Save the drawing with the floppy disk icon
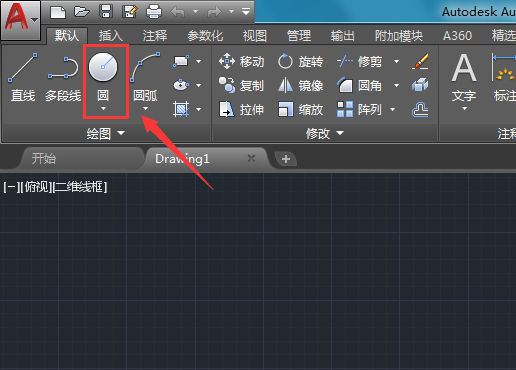Image resolution: width=516 pixels, height=370 pixels. [x=106, y=12]
